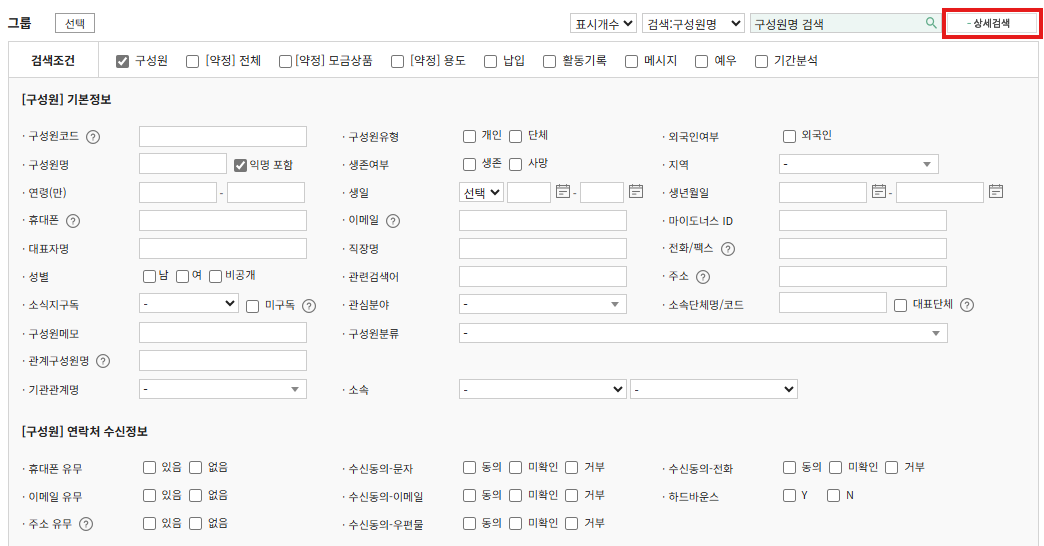
Task: Open help icon next to 미구독
Action: coord(309,306)
